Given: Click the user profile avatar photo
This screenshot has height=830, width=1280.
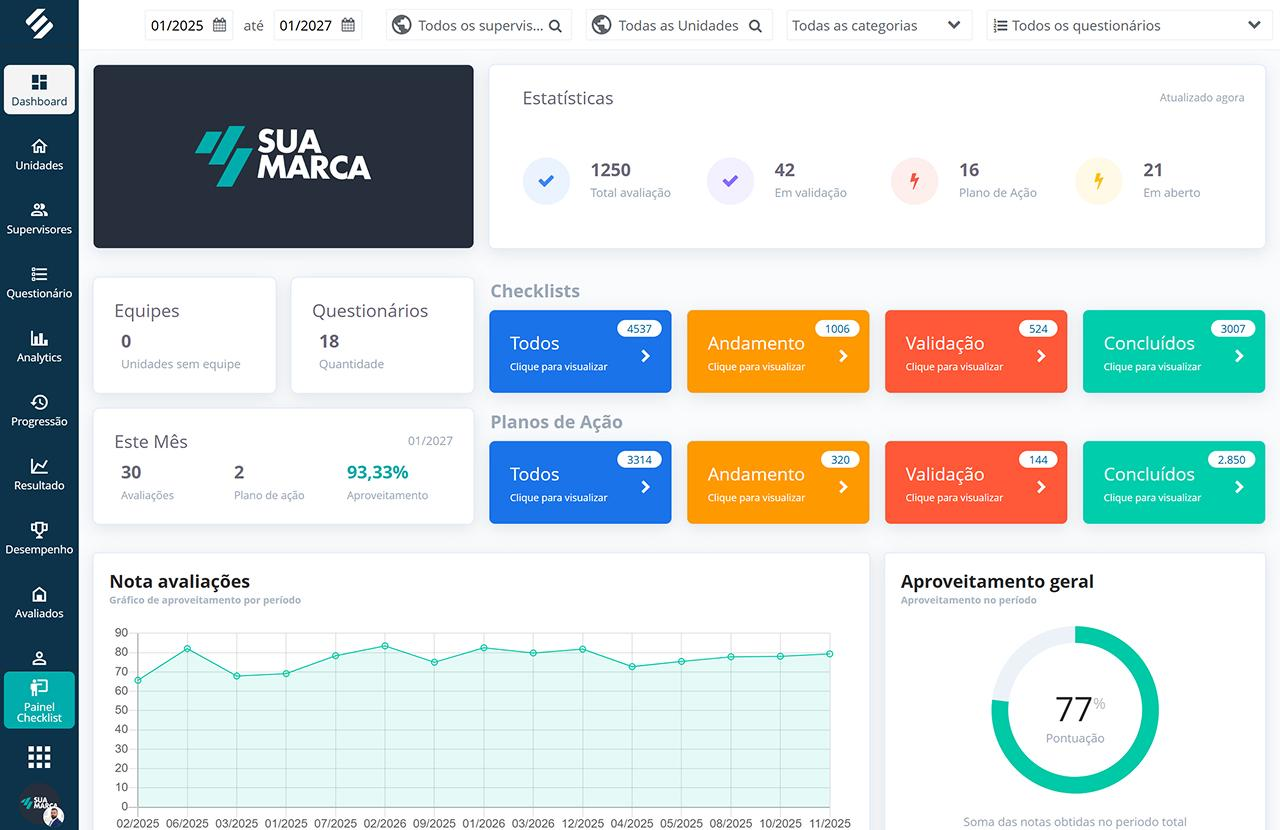Looking at the screenshot, I should (x=52, y=815).
